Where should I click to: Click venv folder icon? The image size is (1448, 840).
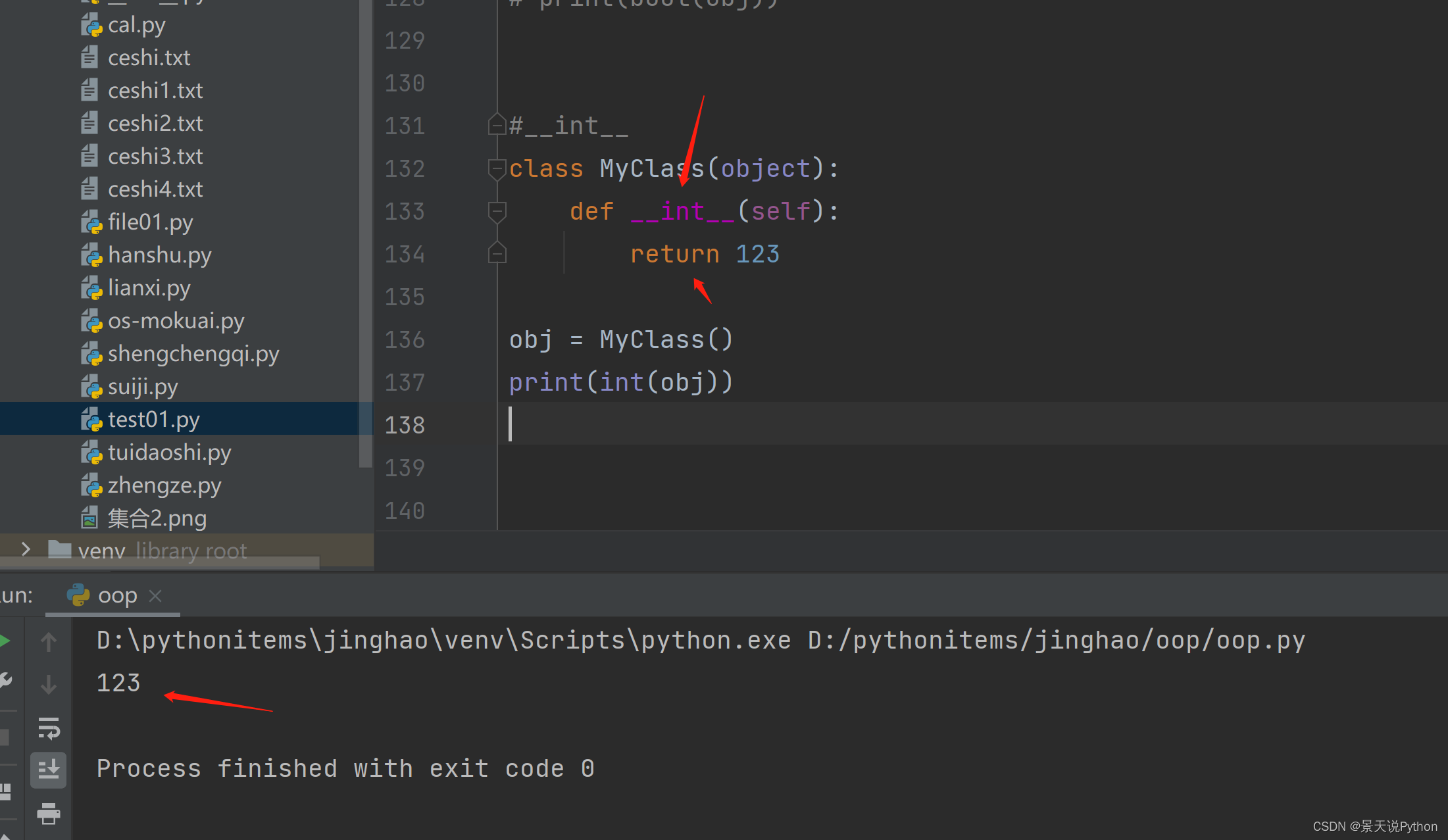coord(60,549)
